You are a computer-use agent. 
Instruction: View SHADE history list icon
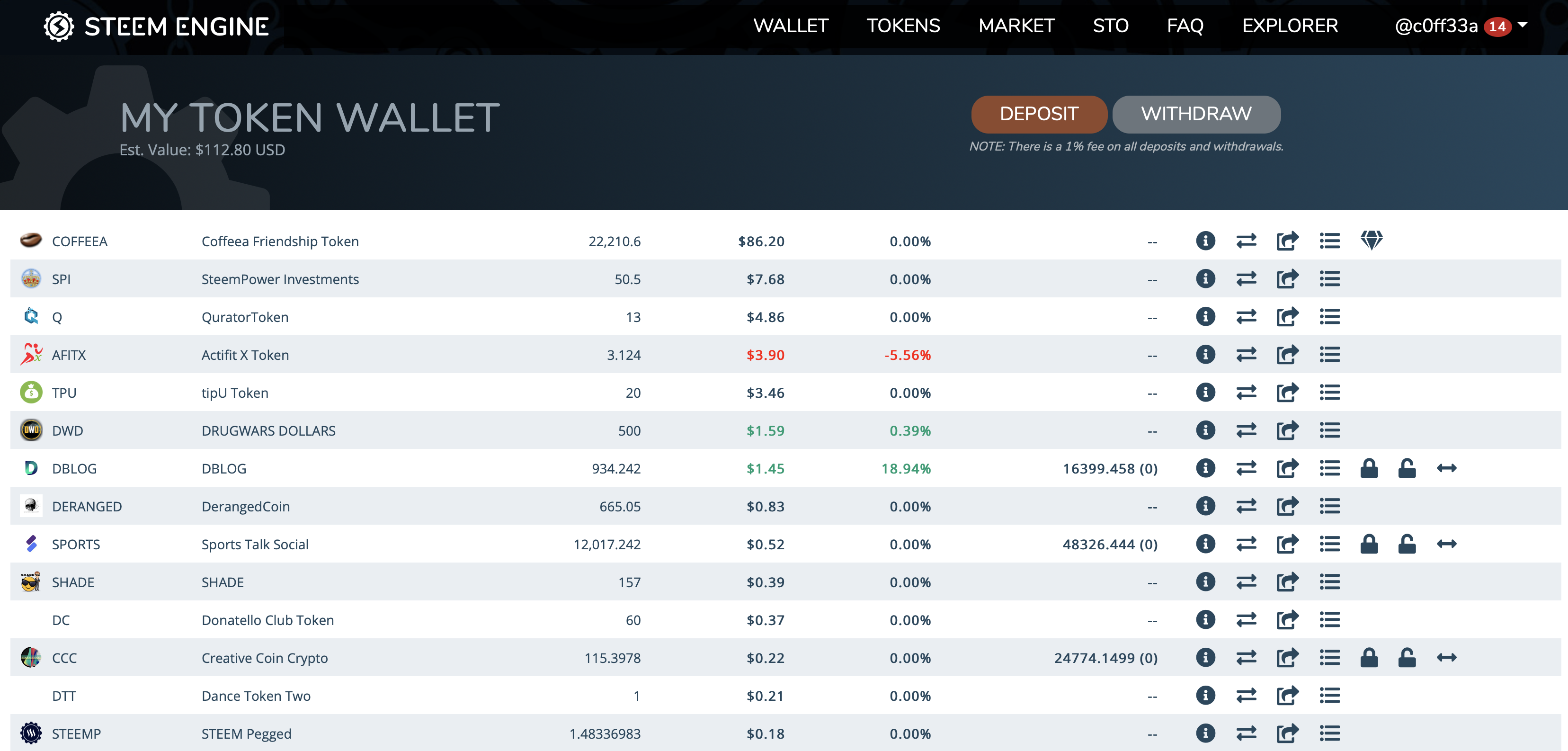point(1329,582)
